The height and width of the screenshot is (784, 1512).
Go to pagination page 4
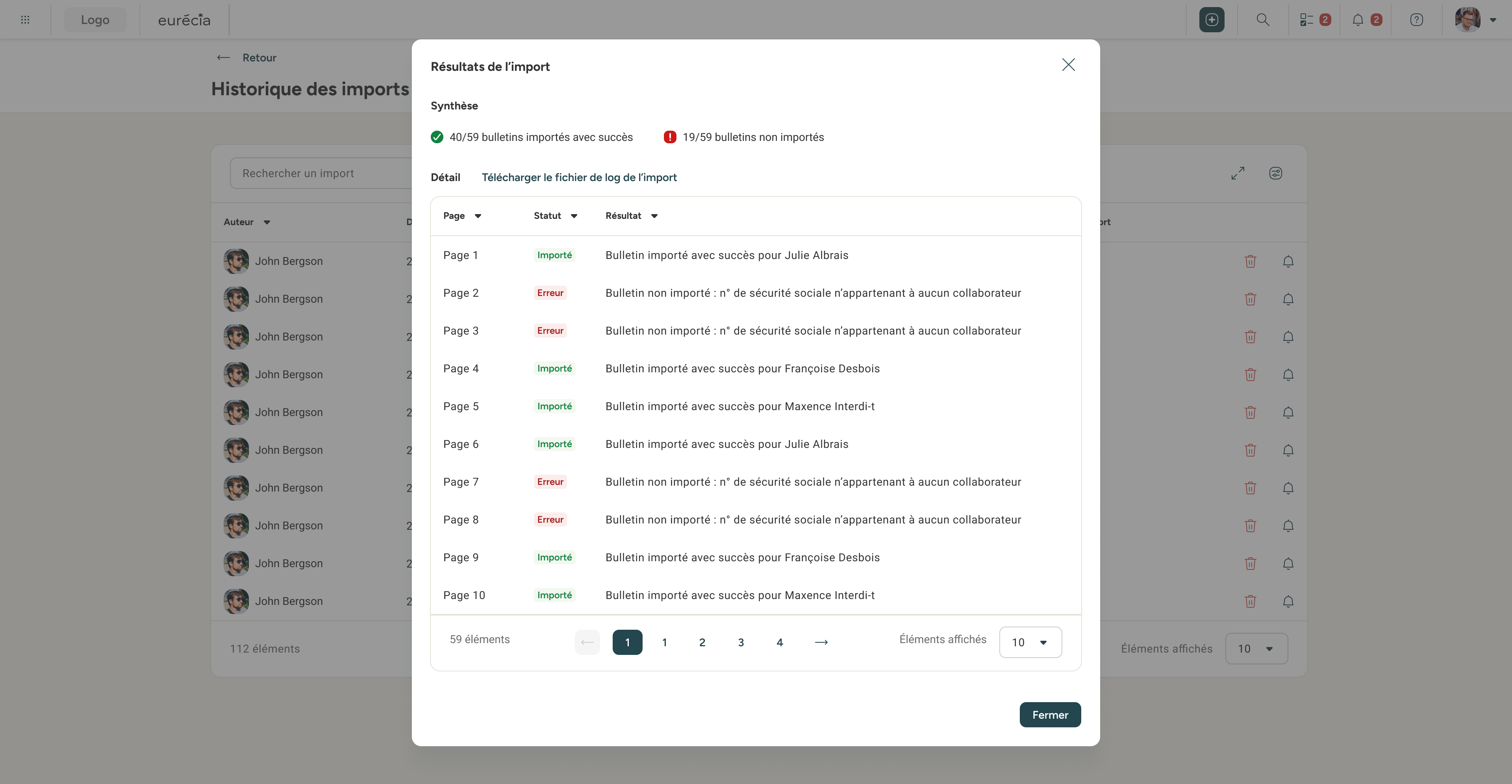(780, 643)
